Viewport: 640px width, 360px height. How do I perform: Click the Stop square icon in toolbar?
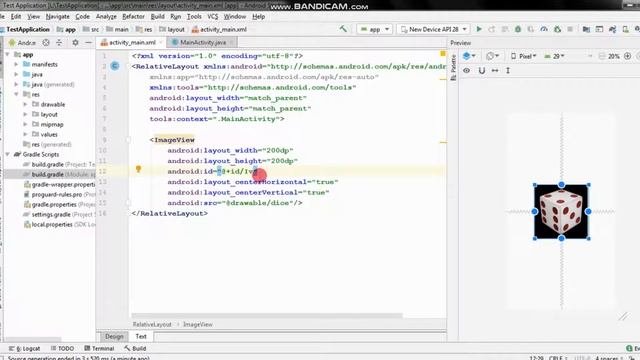click(570, 29)
